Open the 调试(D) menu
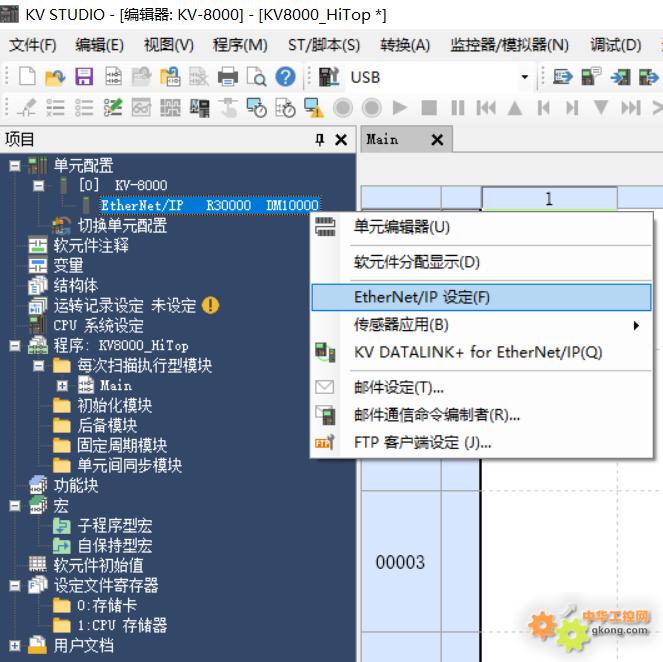This screenshot has width=663, height=662. pyautogui.click(x=615, y=44)
